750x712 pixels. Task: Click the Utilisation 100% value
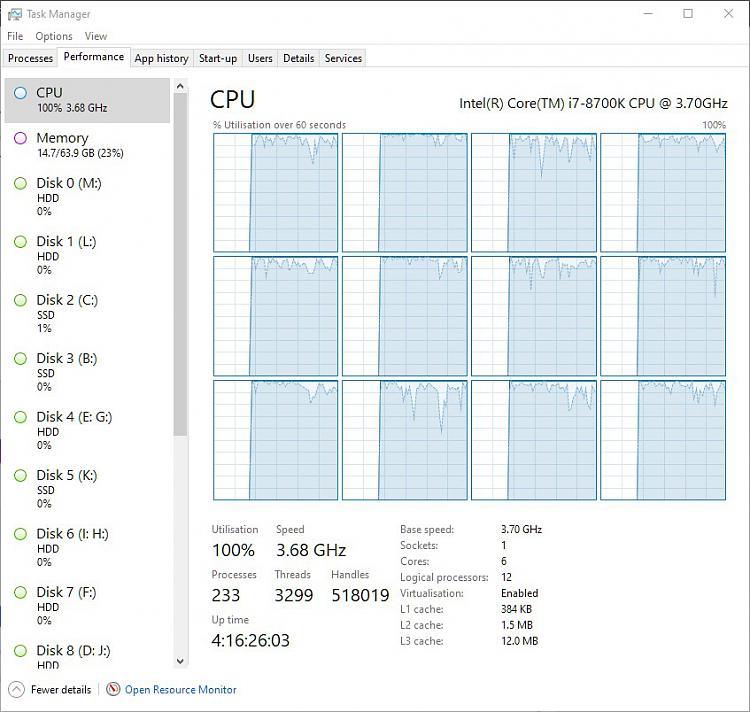233,550
